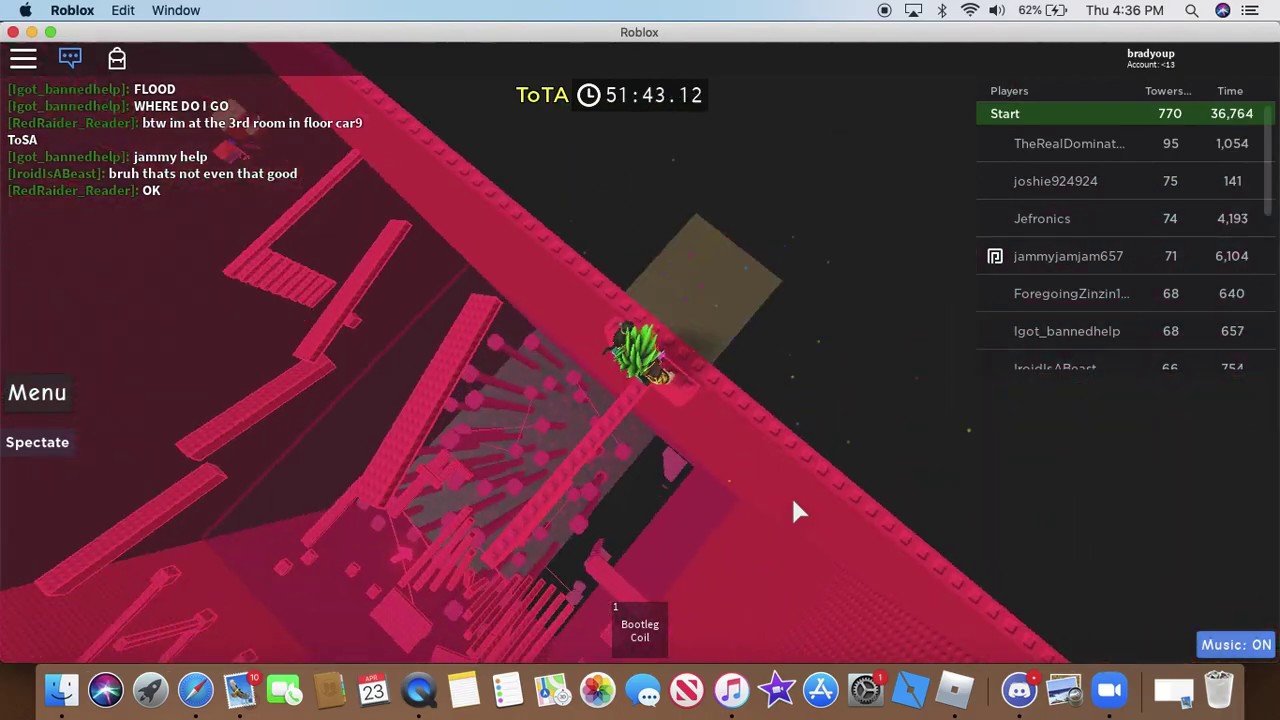Open the Apple menu
The height and width of the screenshot is (720, 1280).
click(25, 10)
